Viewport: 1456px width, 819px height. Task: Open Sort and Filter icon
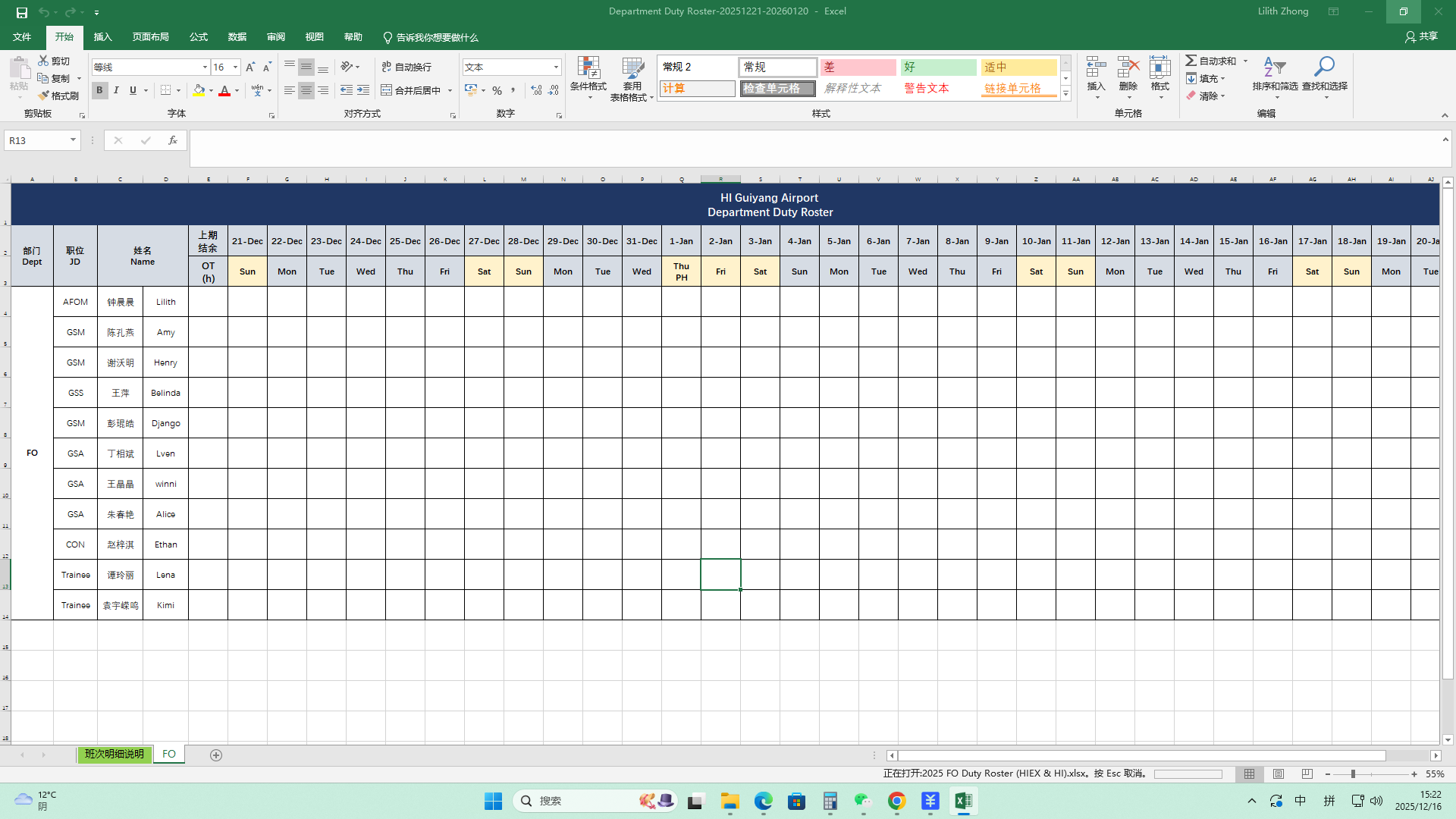tap(1275, 68)
